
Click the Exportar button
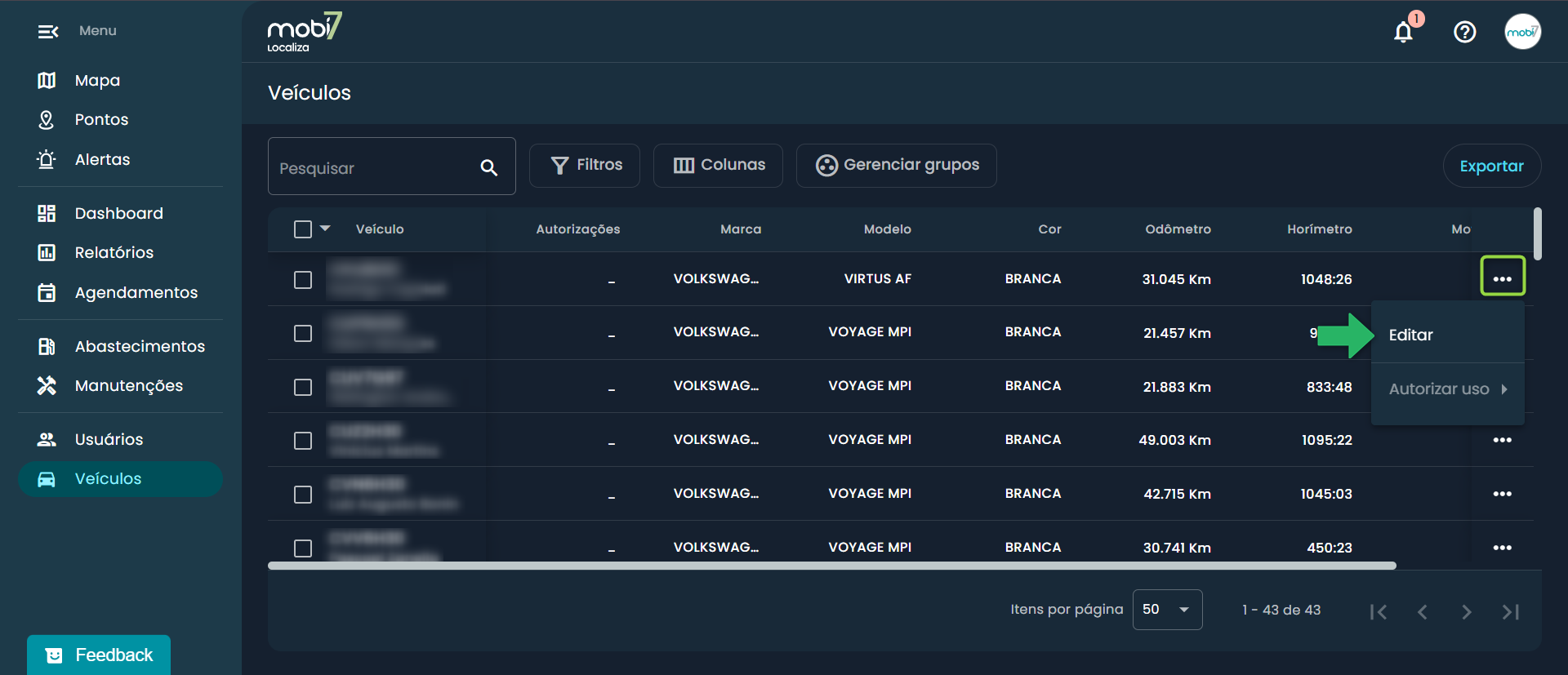pyautogui.click(x=1491, y=166)
